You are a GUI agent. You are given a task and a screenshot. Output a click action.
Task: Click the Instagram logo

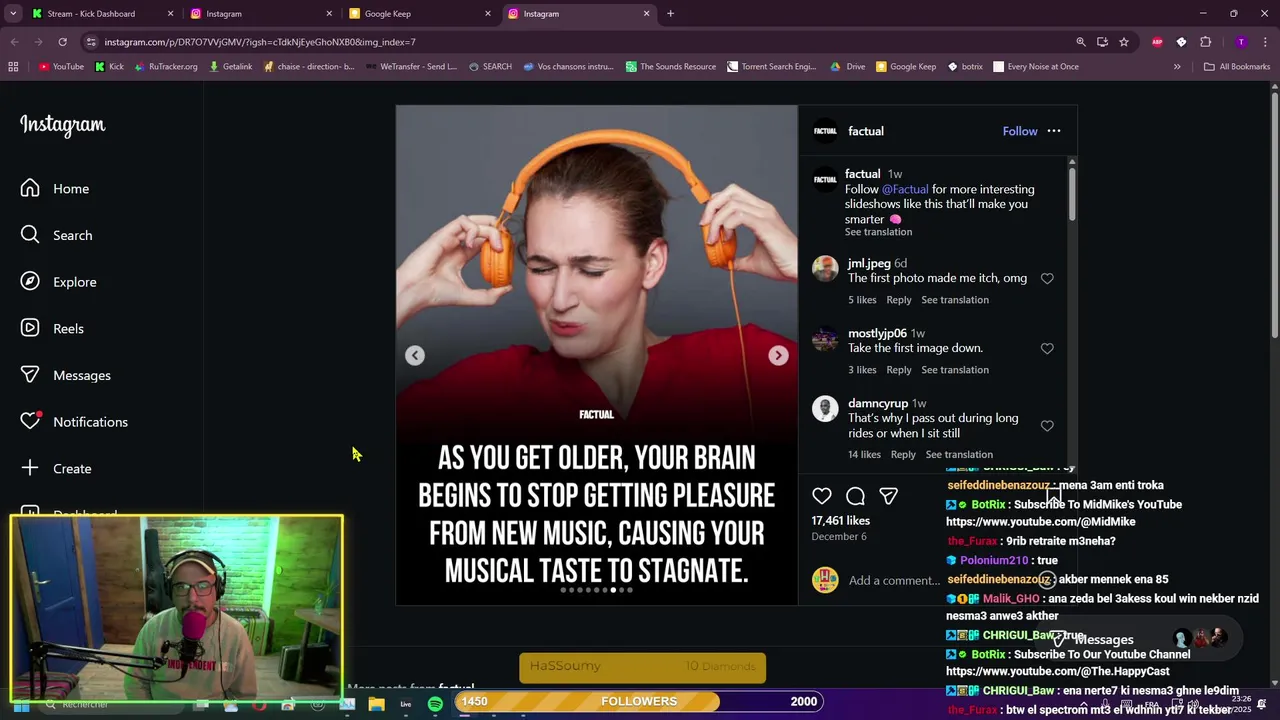(62, 125)
